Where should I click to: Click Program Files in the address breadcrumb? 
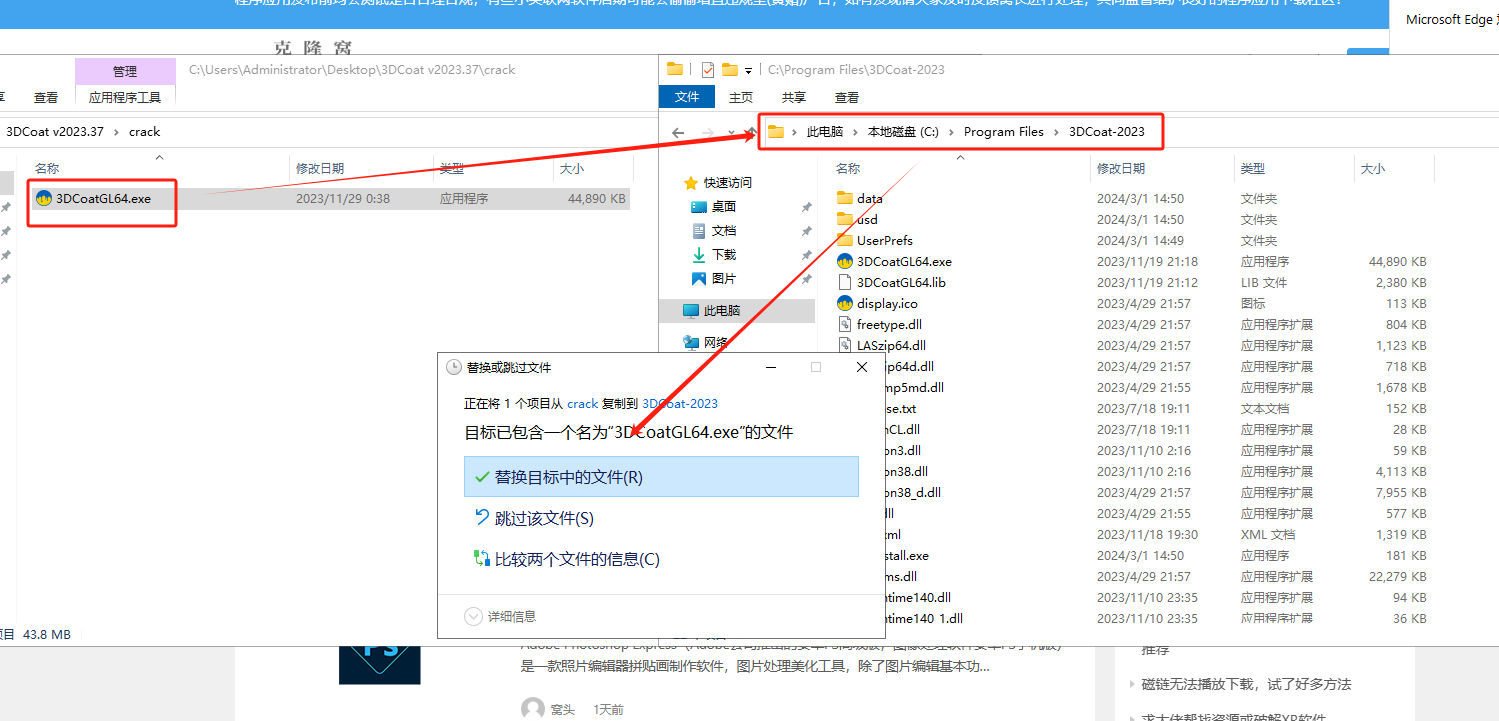point(1004,132)
